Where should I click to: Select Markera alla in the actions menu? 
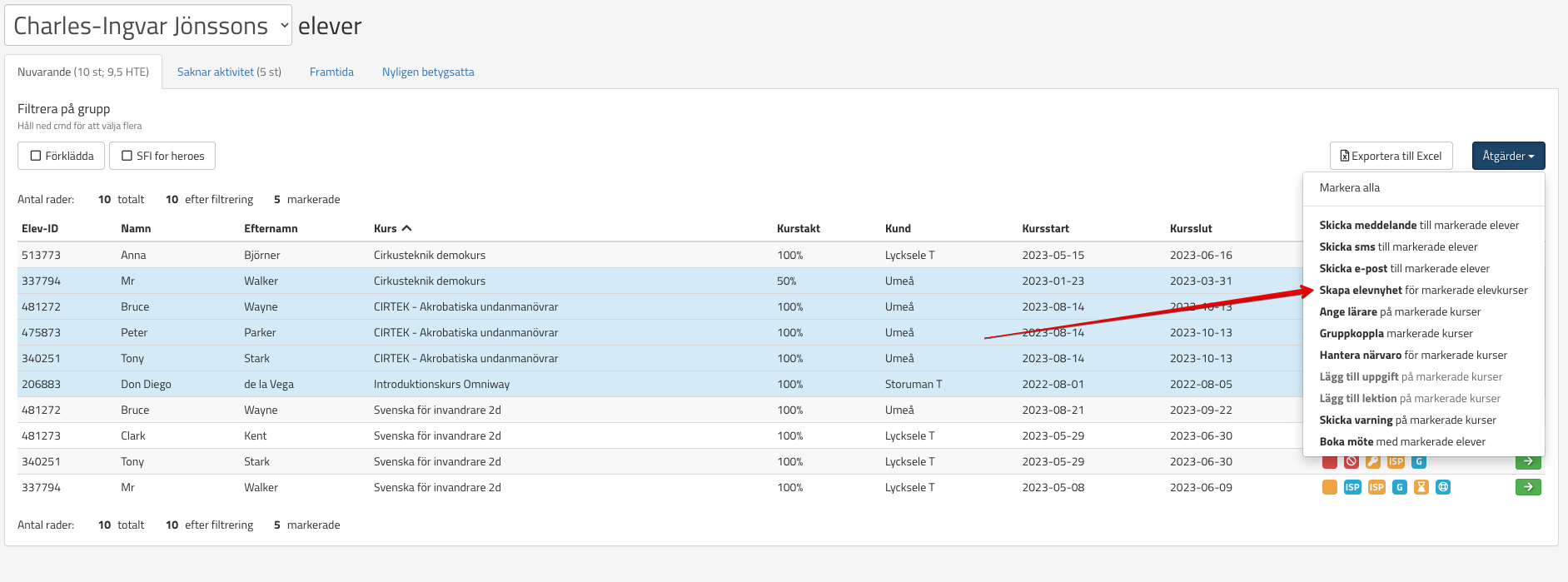click(x=1349, y=187)
